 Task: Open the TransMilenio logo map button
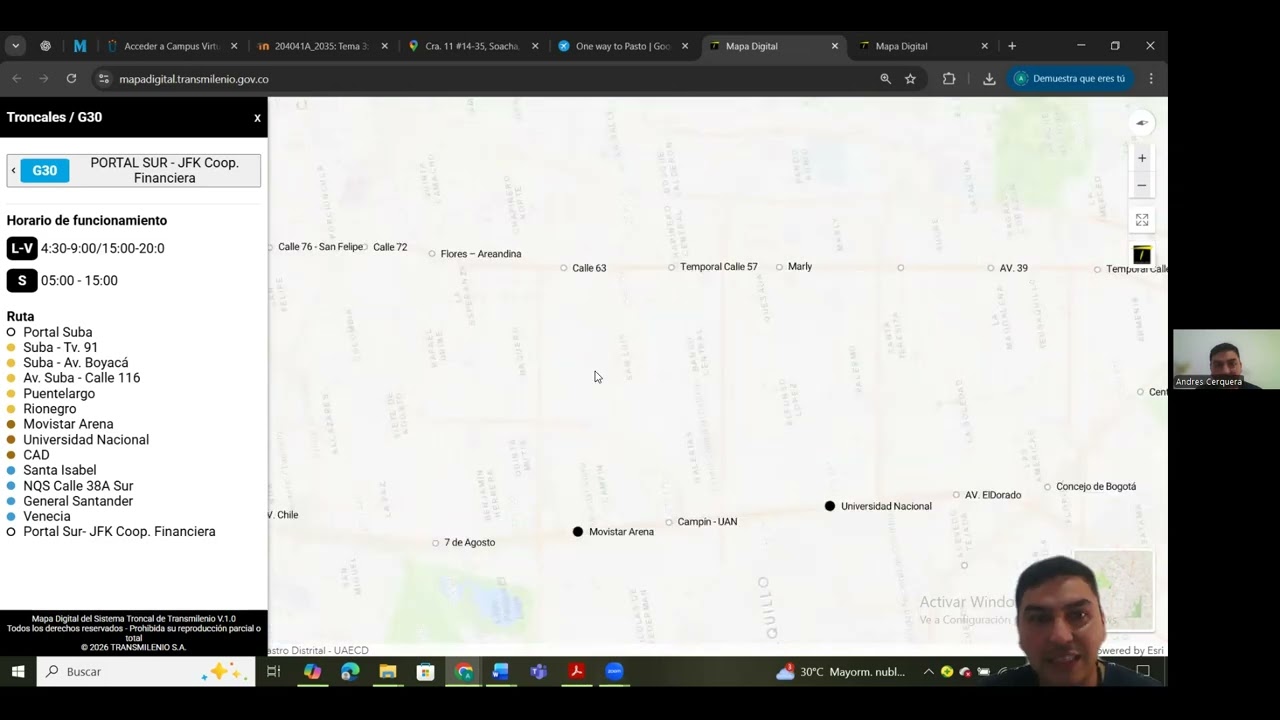click(x=1141, y=255)
